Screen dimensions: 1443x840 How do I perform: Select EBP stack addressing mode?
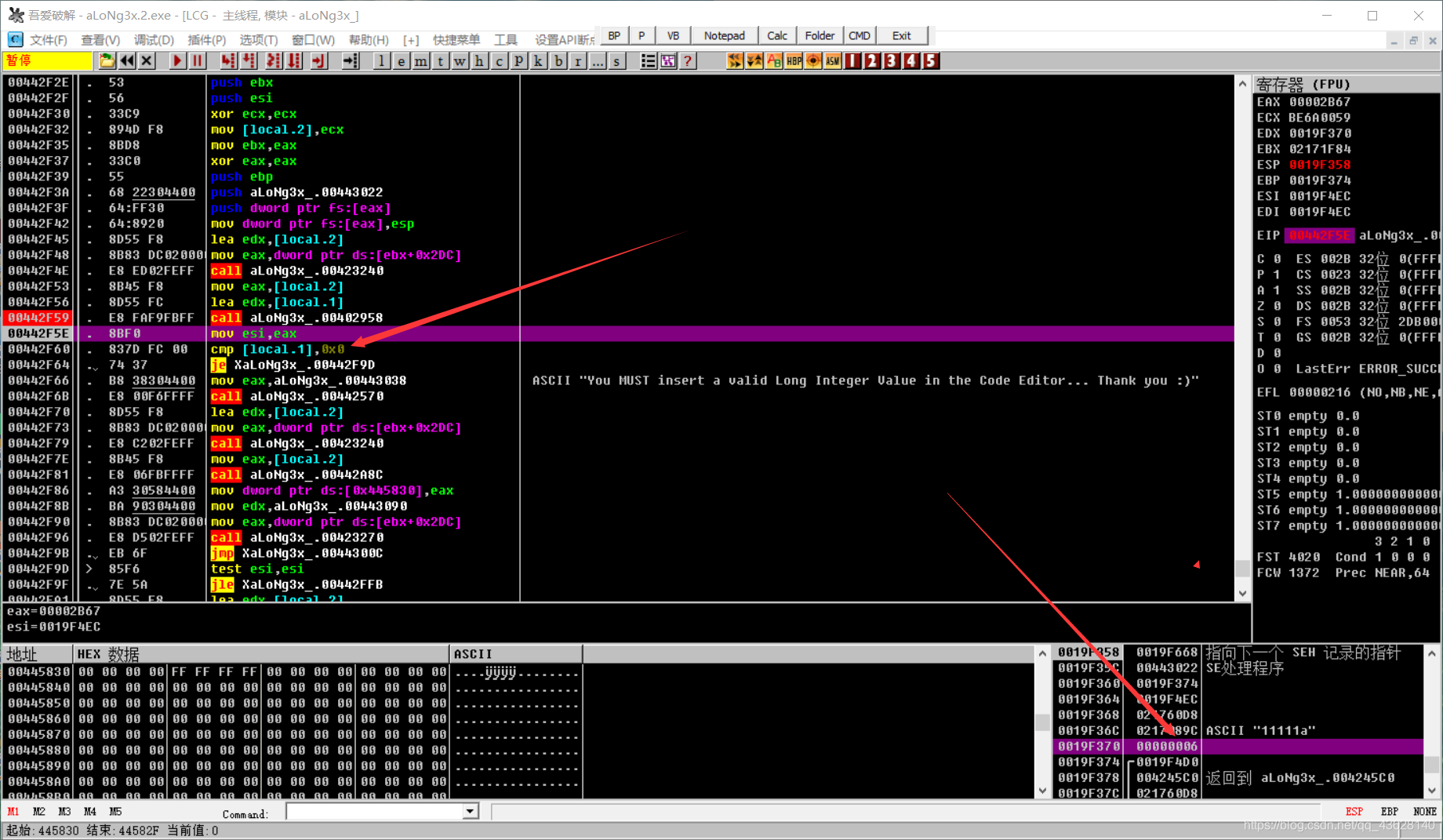(1389, 812)
